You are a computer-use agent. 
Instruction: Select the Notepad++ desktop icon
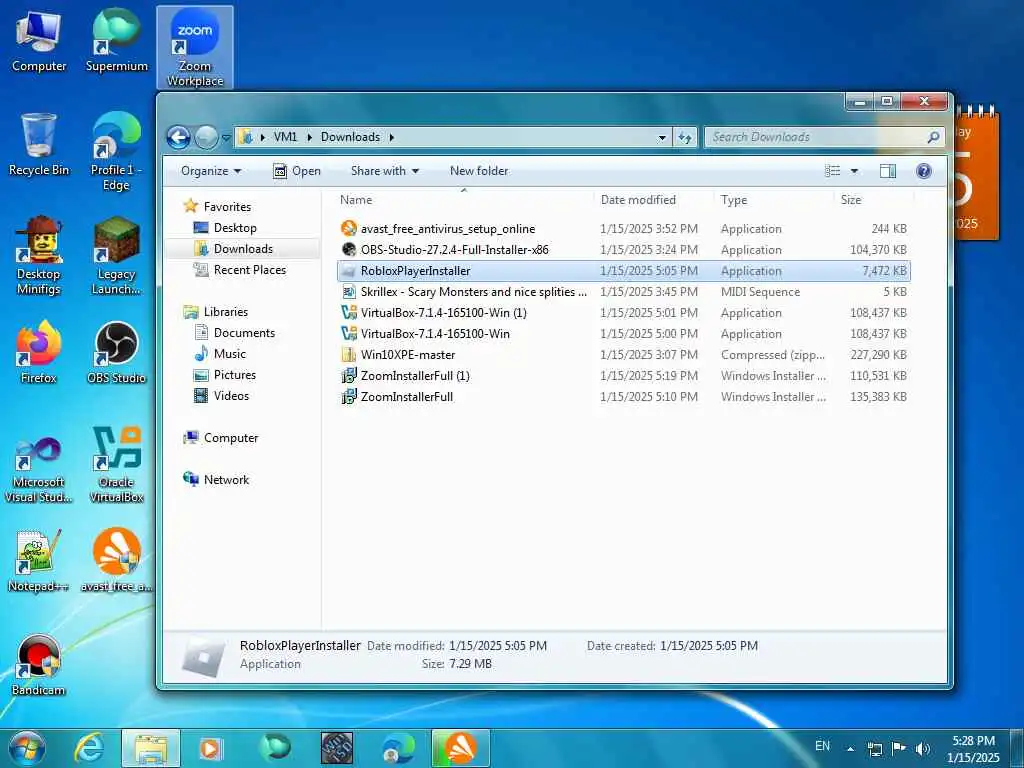click(x=39, y=562)
